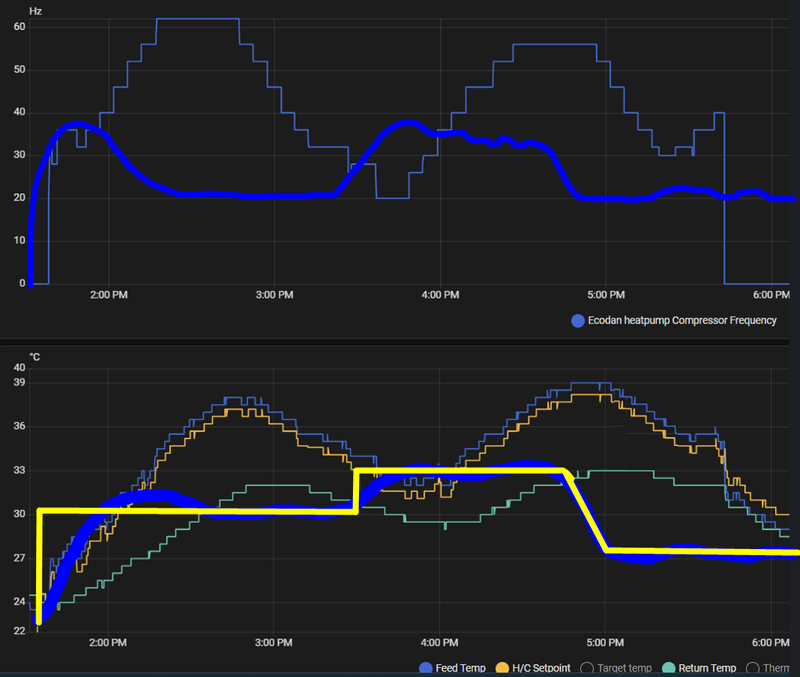Click the 50 value on the Hz axis
This screenshot has height=677, width=800.
(x=19, y=69)
